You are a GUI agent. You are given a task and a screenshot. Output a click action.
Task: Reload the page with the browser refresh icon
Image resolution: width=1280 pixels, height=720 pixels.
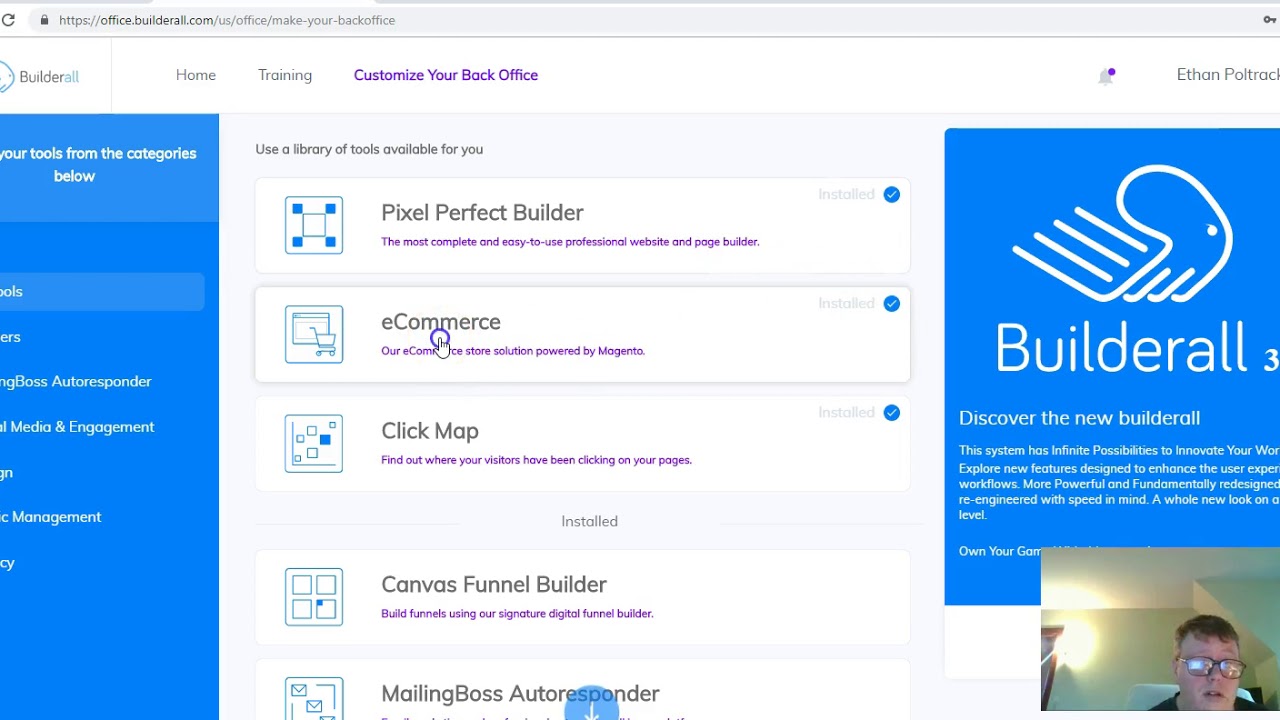coord(8,20)
